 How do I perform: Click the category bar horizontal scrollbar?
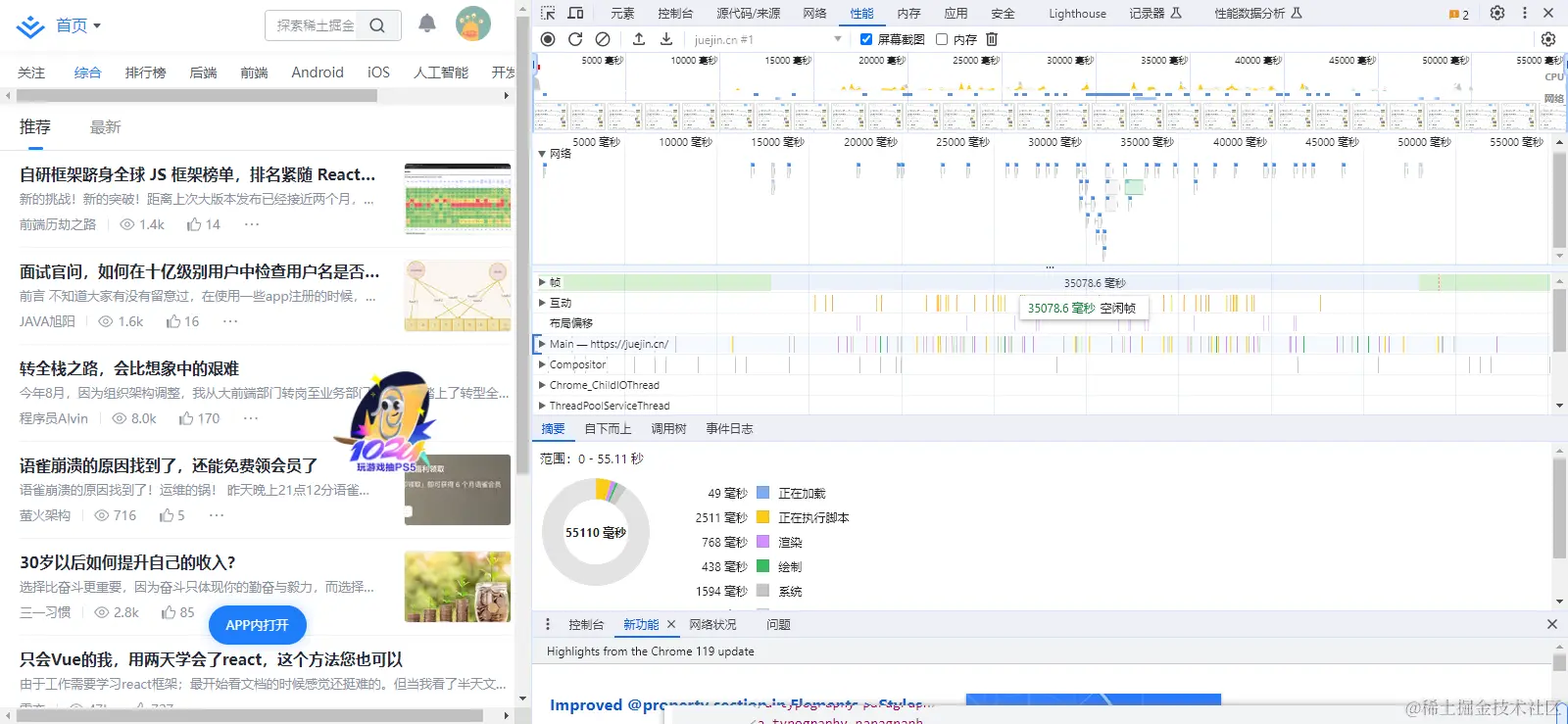(196, 96)
